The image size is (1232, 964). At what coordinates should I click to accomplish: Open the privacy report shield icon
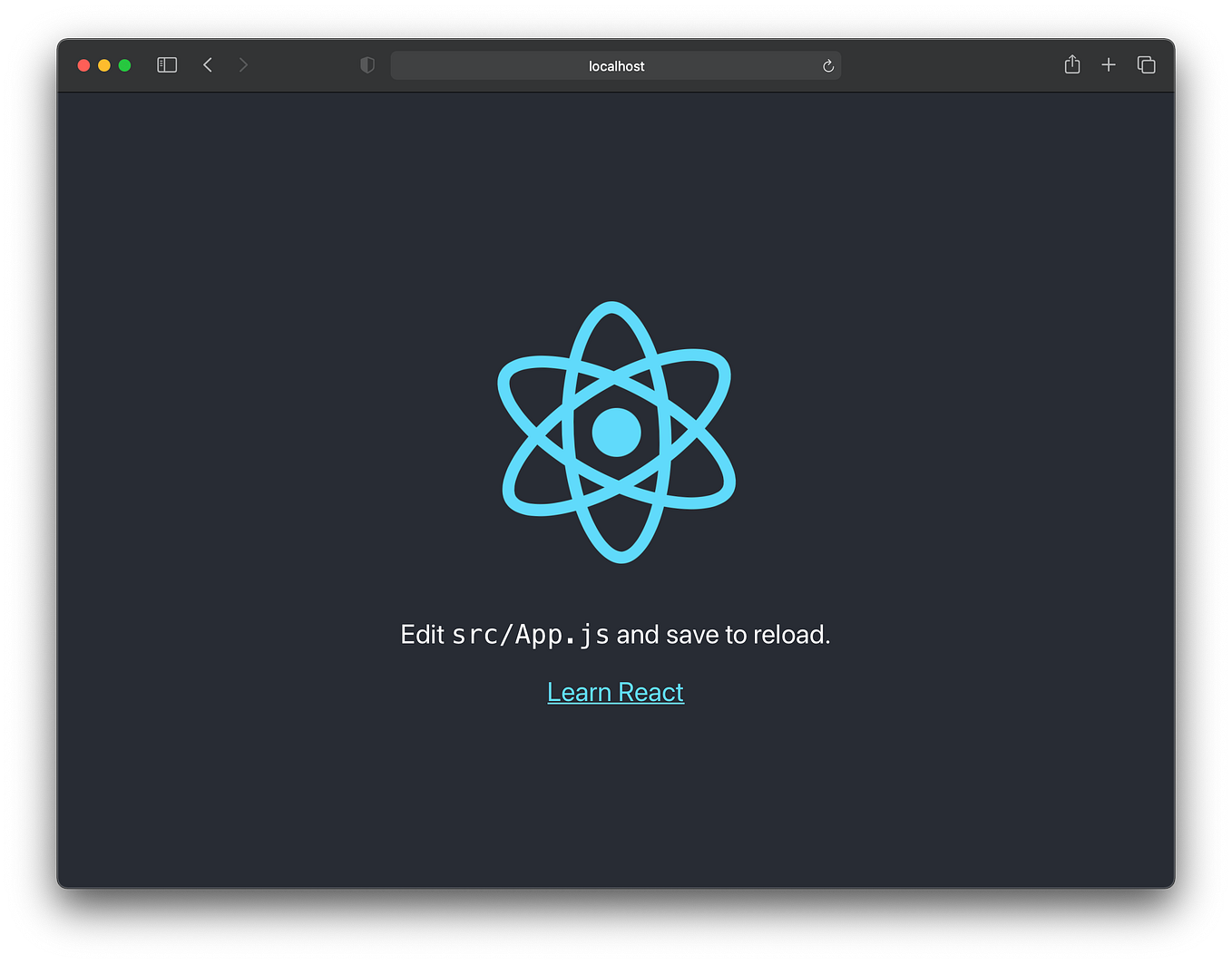[367, 65]
